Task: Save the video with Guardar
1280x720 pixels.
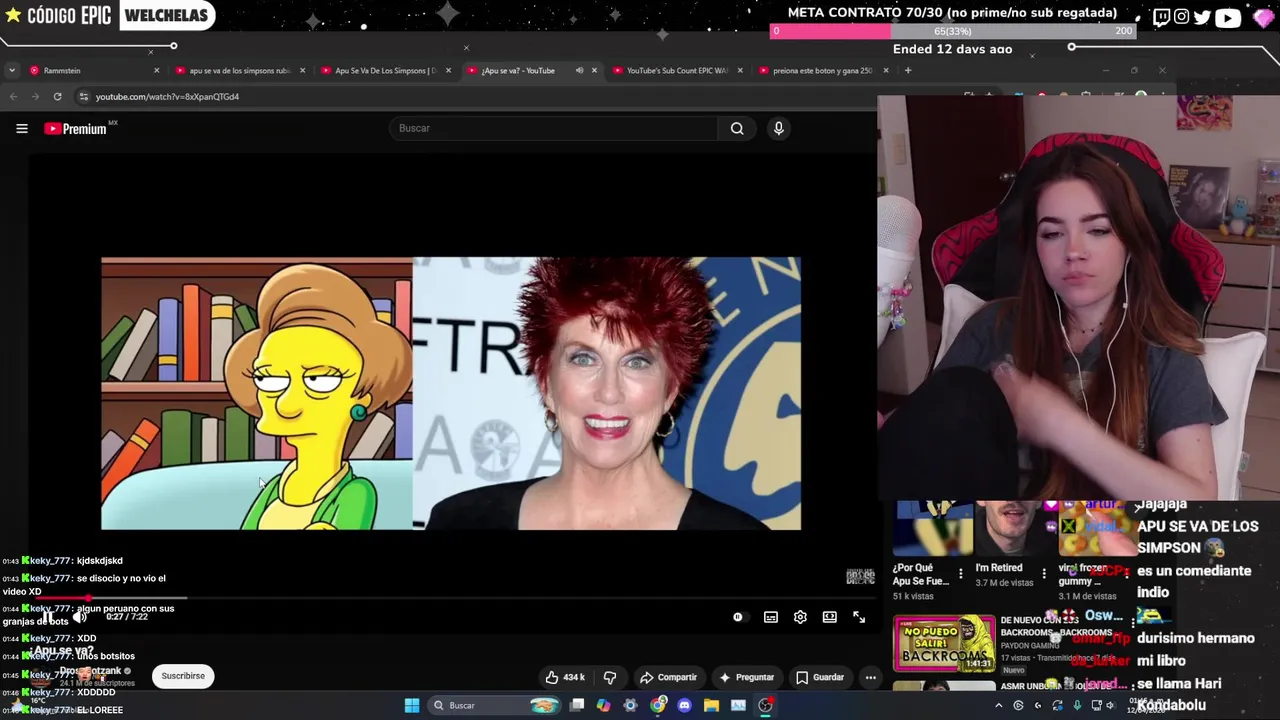Action: pyautogui.click(x=819, y=677)
